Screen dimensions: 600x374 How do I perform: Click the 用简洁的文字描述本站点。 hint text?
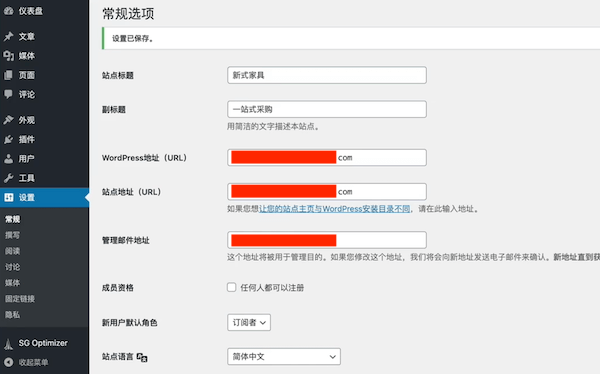point(273,126)
